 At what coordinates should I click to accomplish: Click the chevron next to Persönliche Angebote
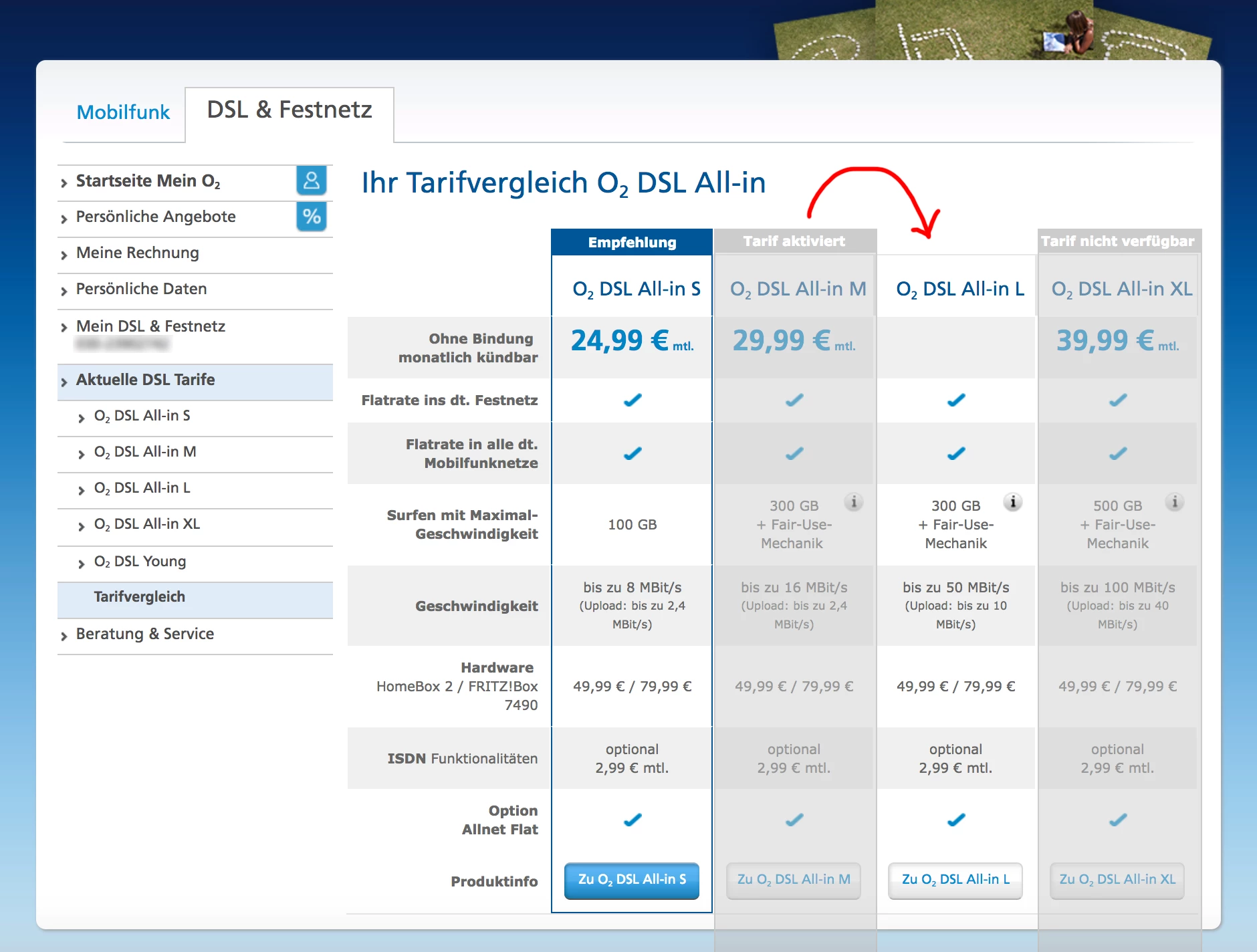coord(64,219)
